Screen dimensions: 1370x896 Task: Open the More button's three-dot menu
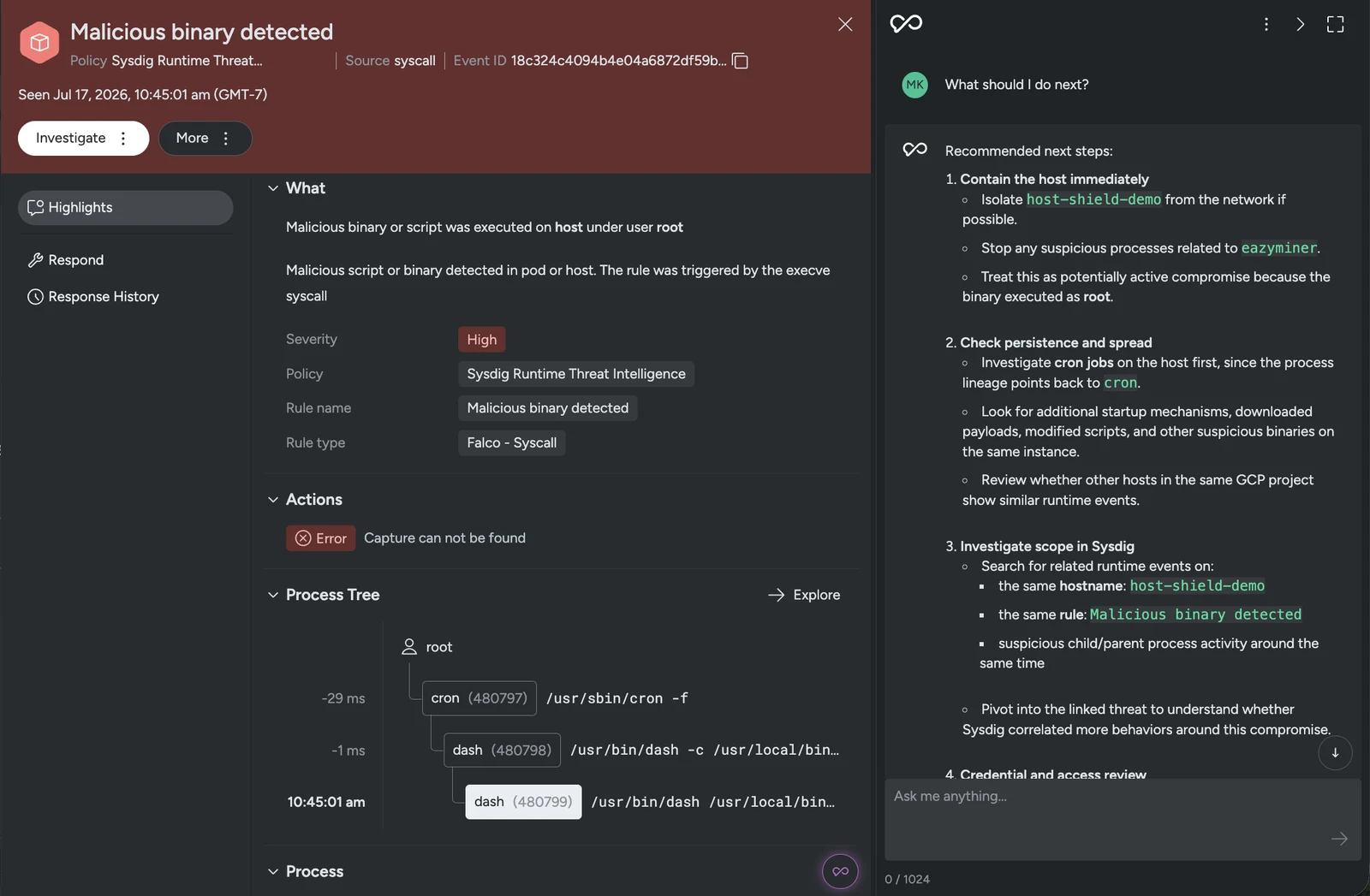pyautogui.click(x=226, y=139)
